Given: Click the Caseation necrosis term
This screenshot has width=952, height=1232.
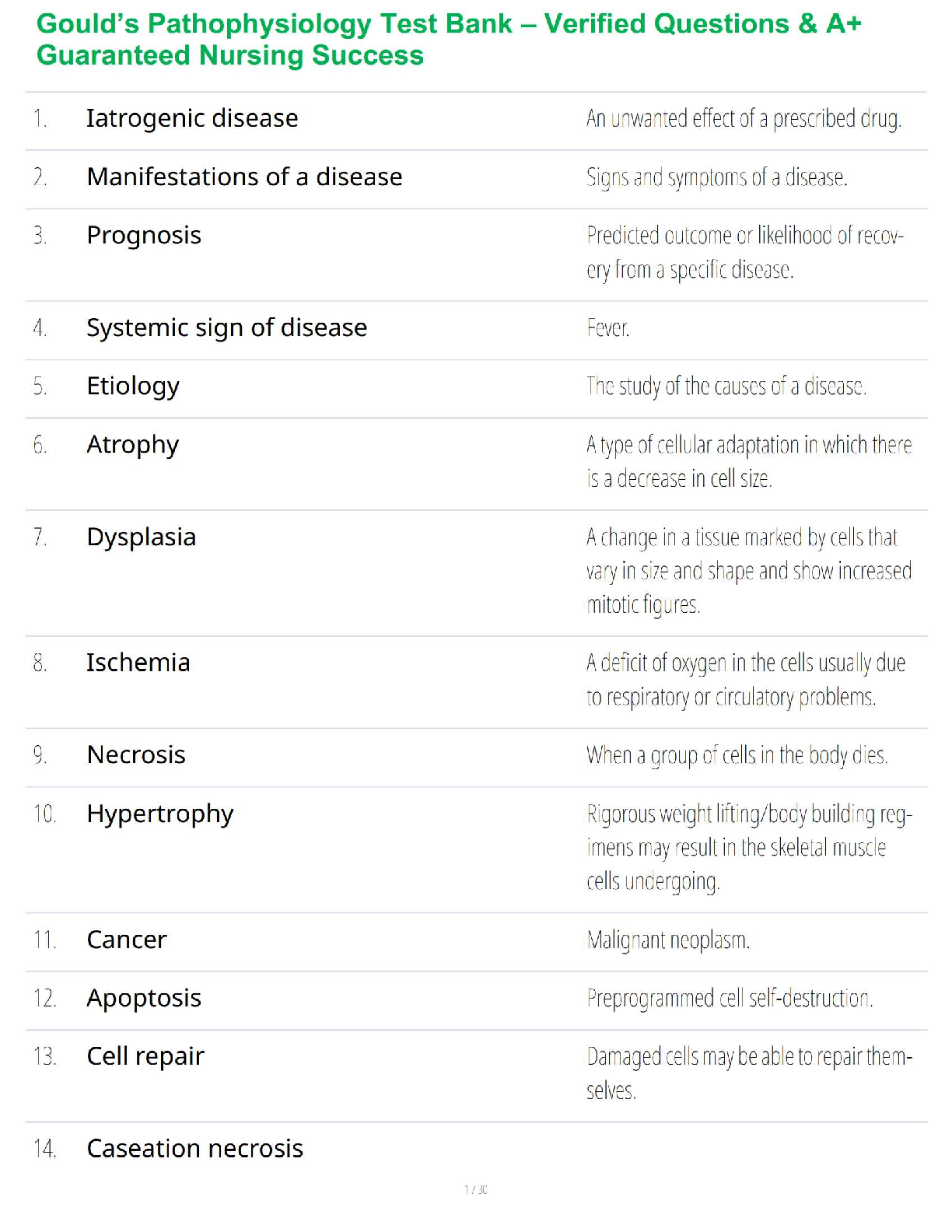Looking at the screenshot, I should (194, 1149).
